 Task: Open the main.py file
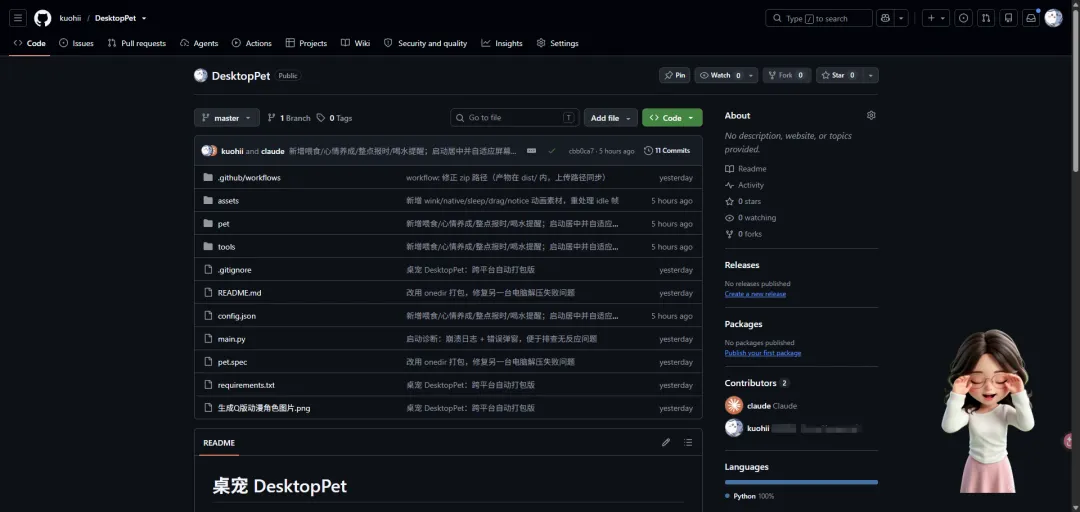[231, 339]
